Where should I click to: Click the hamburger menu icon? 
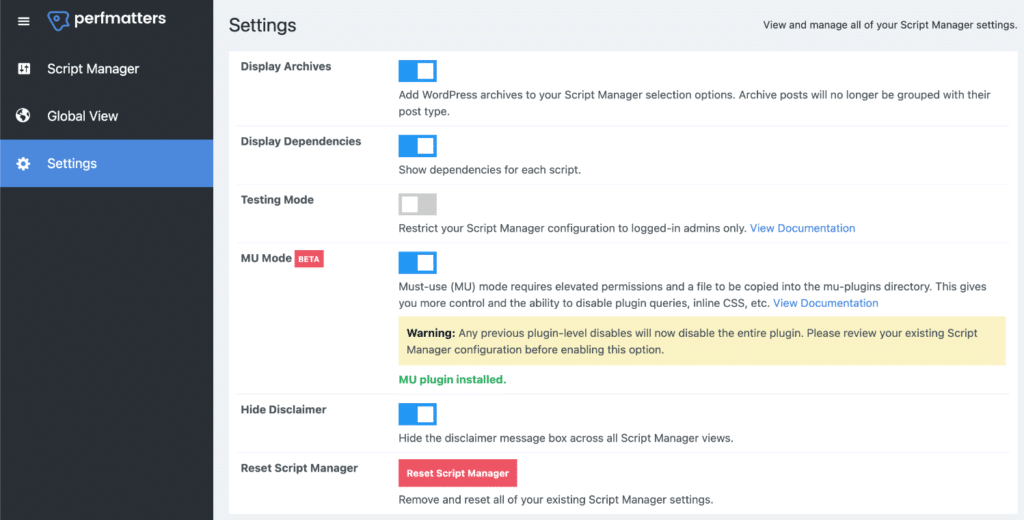click(24, 21)
